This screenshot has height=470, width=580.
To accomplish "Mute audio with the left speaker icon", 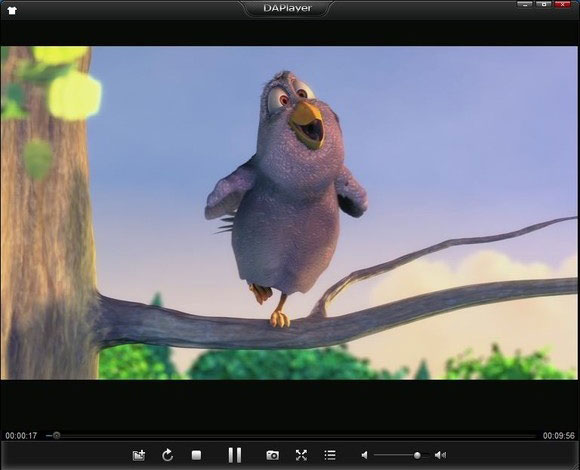I will [364, 455].
